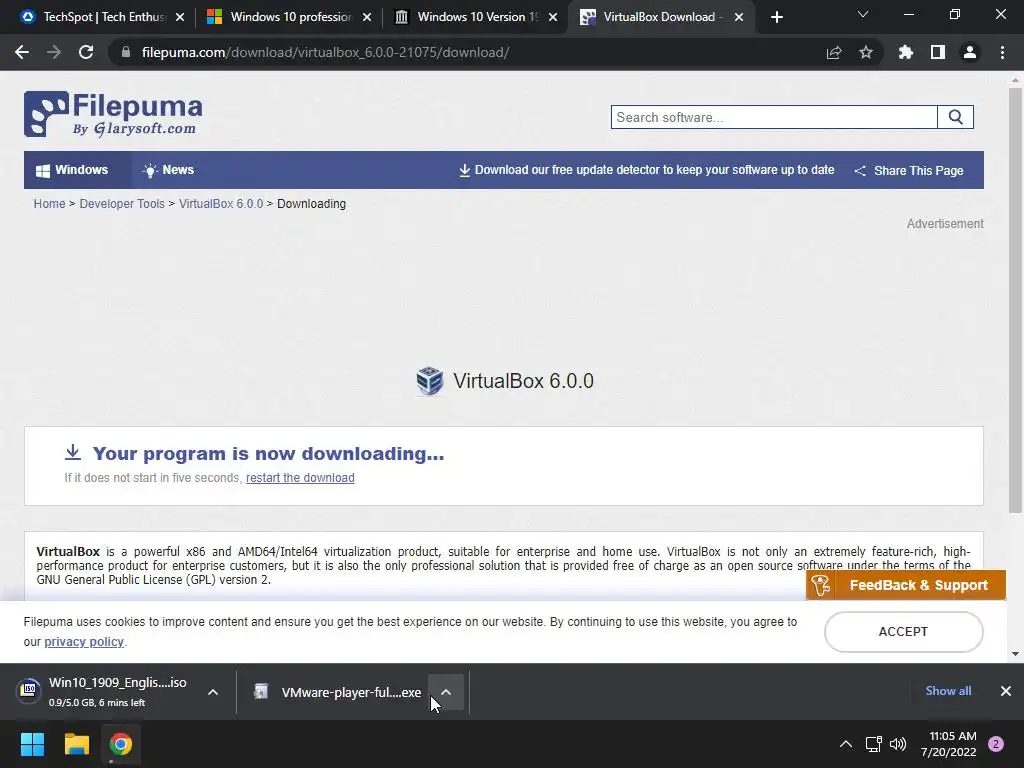Click the 'Downloading' breadcrumb text
Screen dimensions: 1024x768
312,204
